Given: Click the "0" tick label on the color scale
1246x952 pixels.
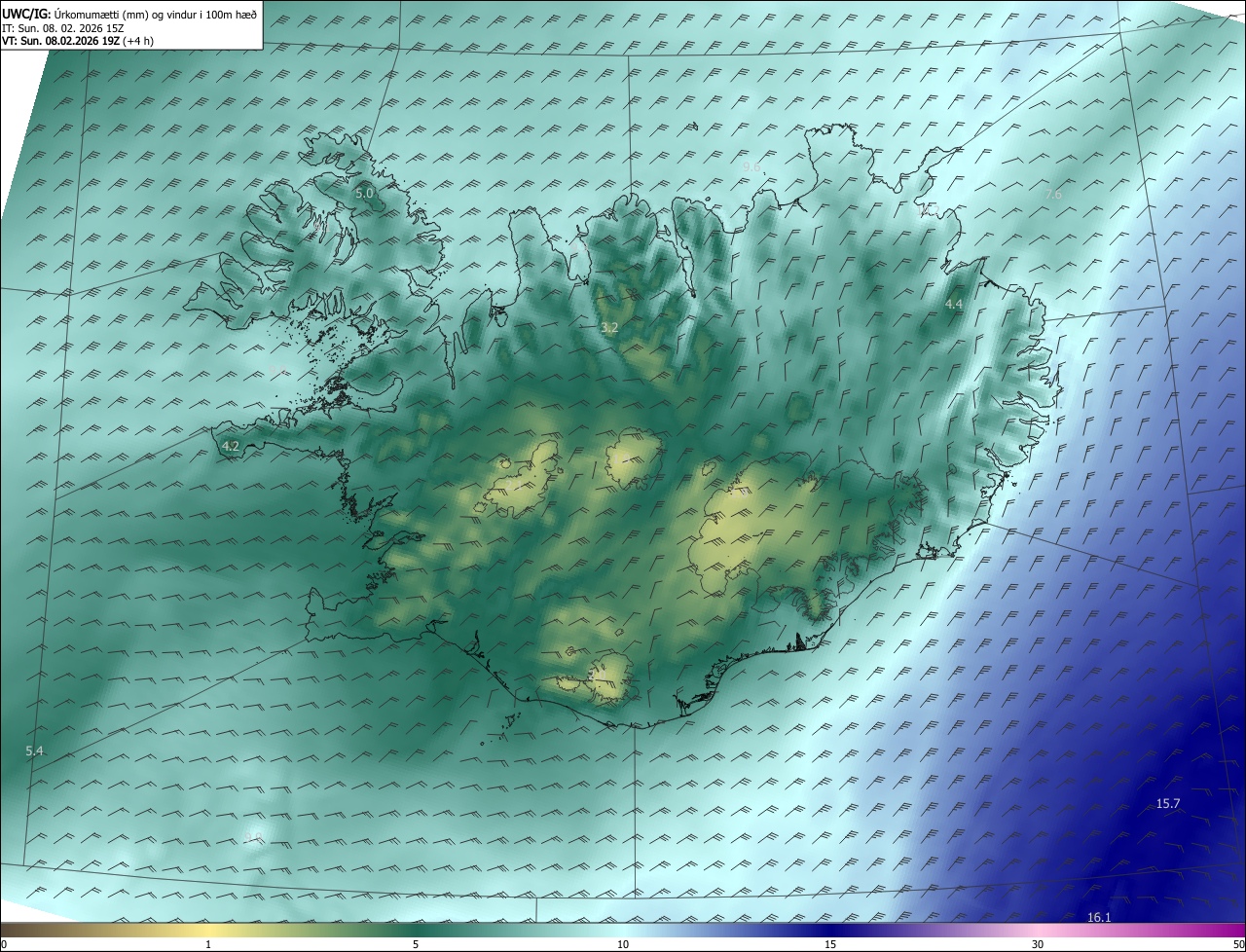Looking at the screenshot, I should click(x=4, y=944).
